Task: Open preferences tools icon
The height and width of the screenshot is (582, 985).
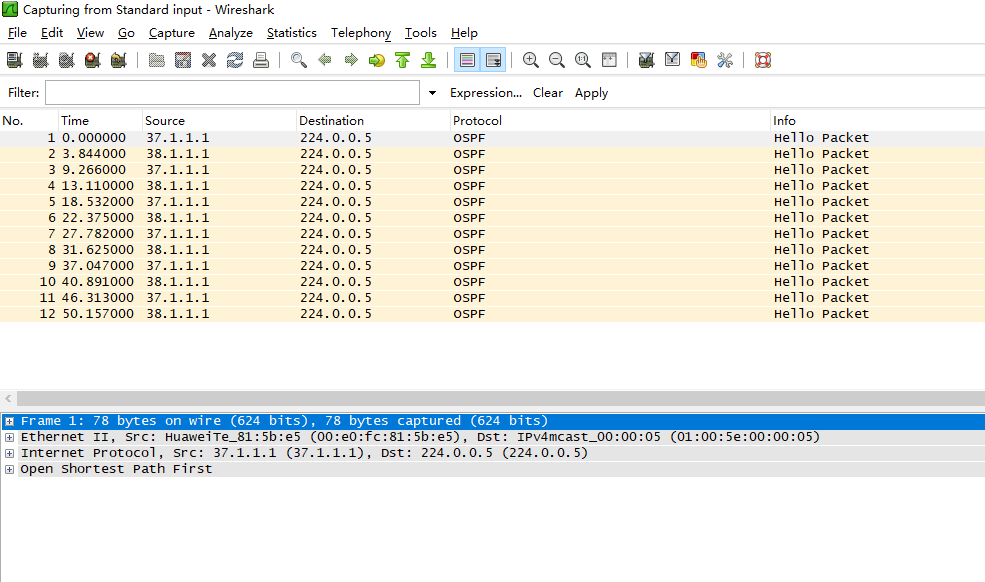Action: click(725, 60)
